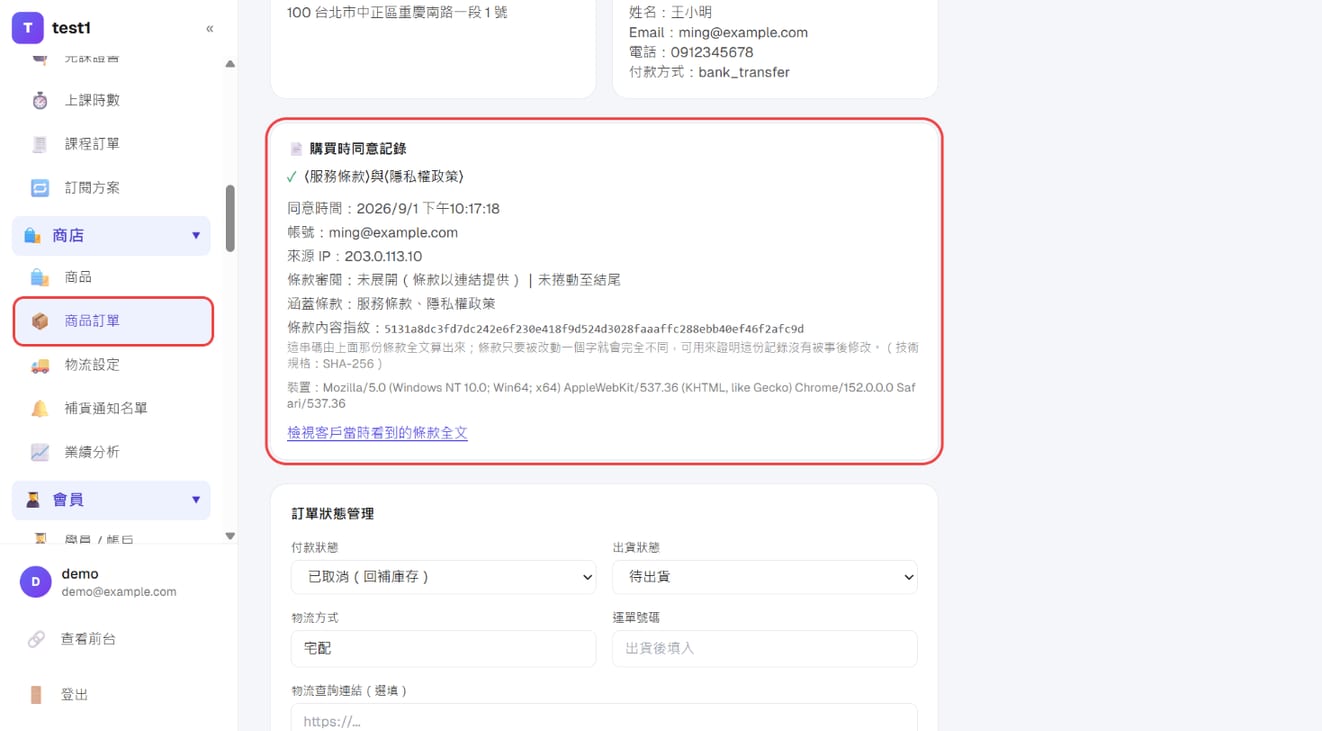Click the receipt icon beside 課程訂單
Image resolution: width=1322 pixels, height=731 pixels.
[40, 144]
